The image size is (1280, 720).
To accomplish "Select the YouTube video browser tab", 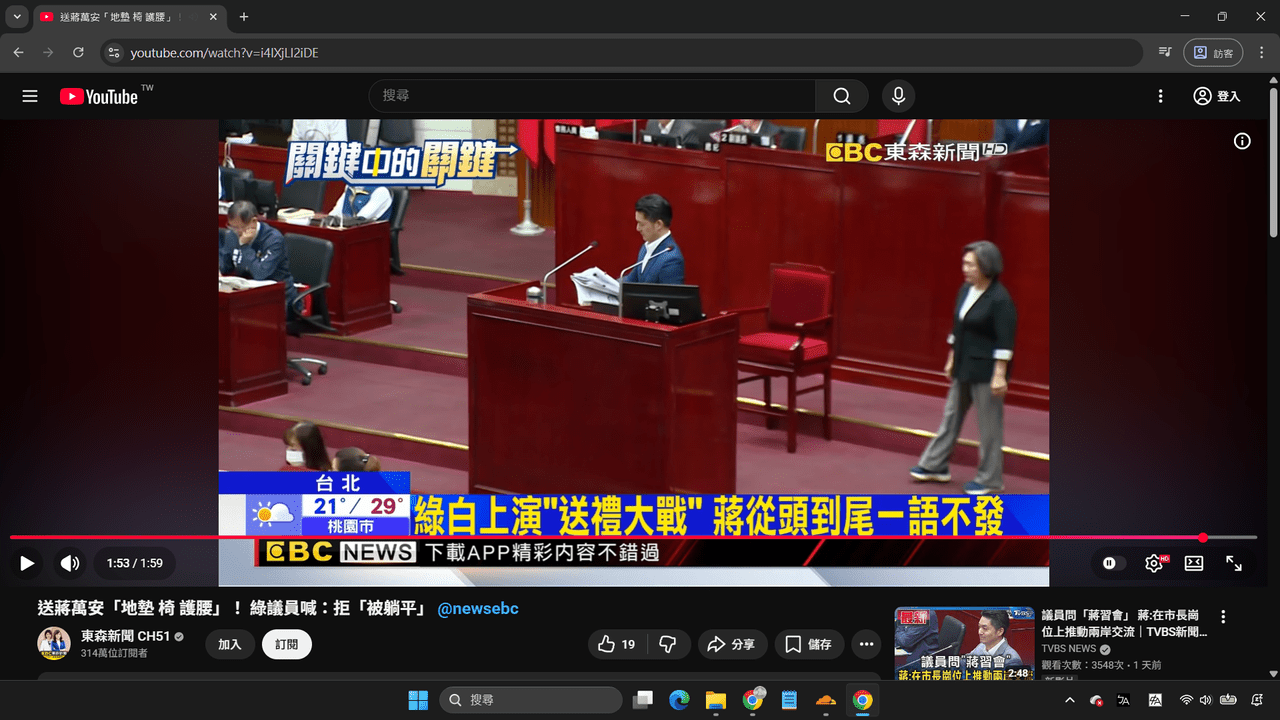I will (128, 17).
